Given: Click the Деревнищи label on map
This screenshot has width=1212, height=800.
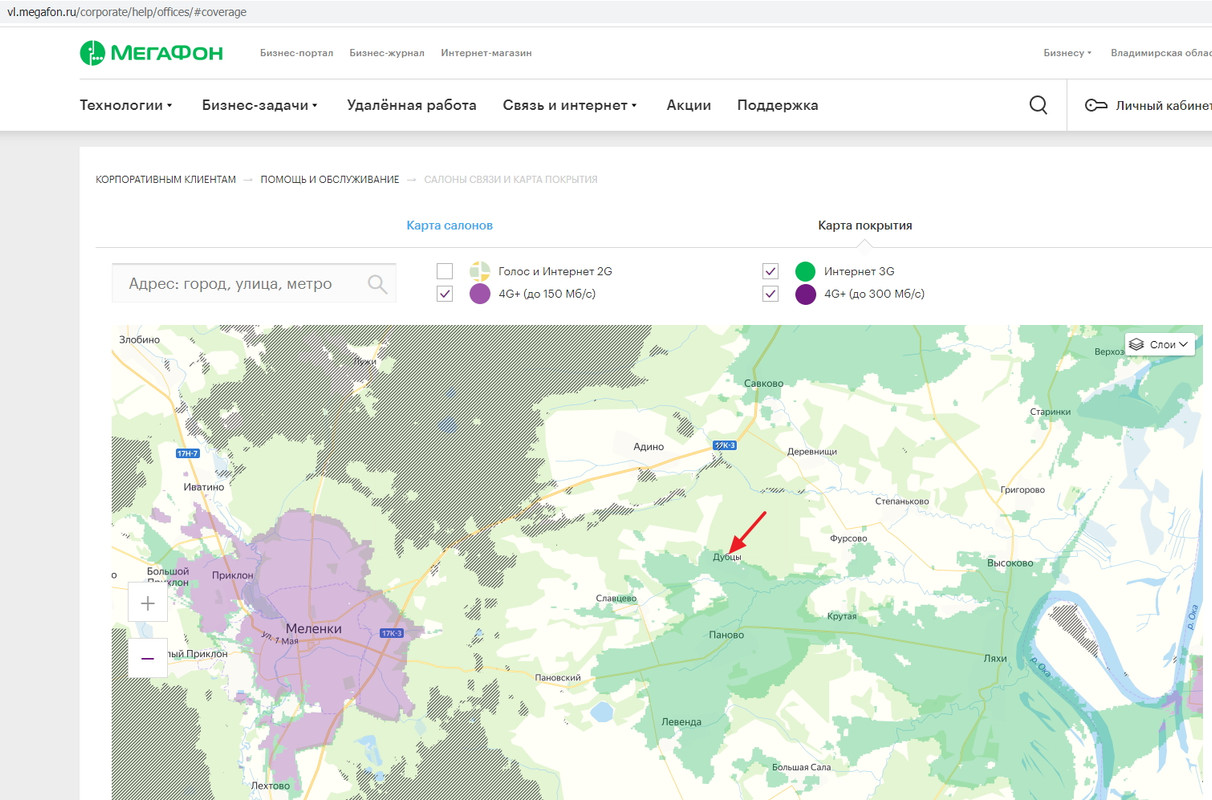Looking at the screenshot, I should pyautogui.click(x=813, y=452).
